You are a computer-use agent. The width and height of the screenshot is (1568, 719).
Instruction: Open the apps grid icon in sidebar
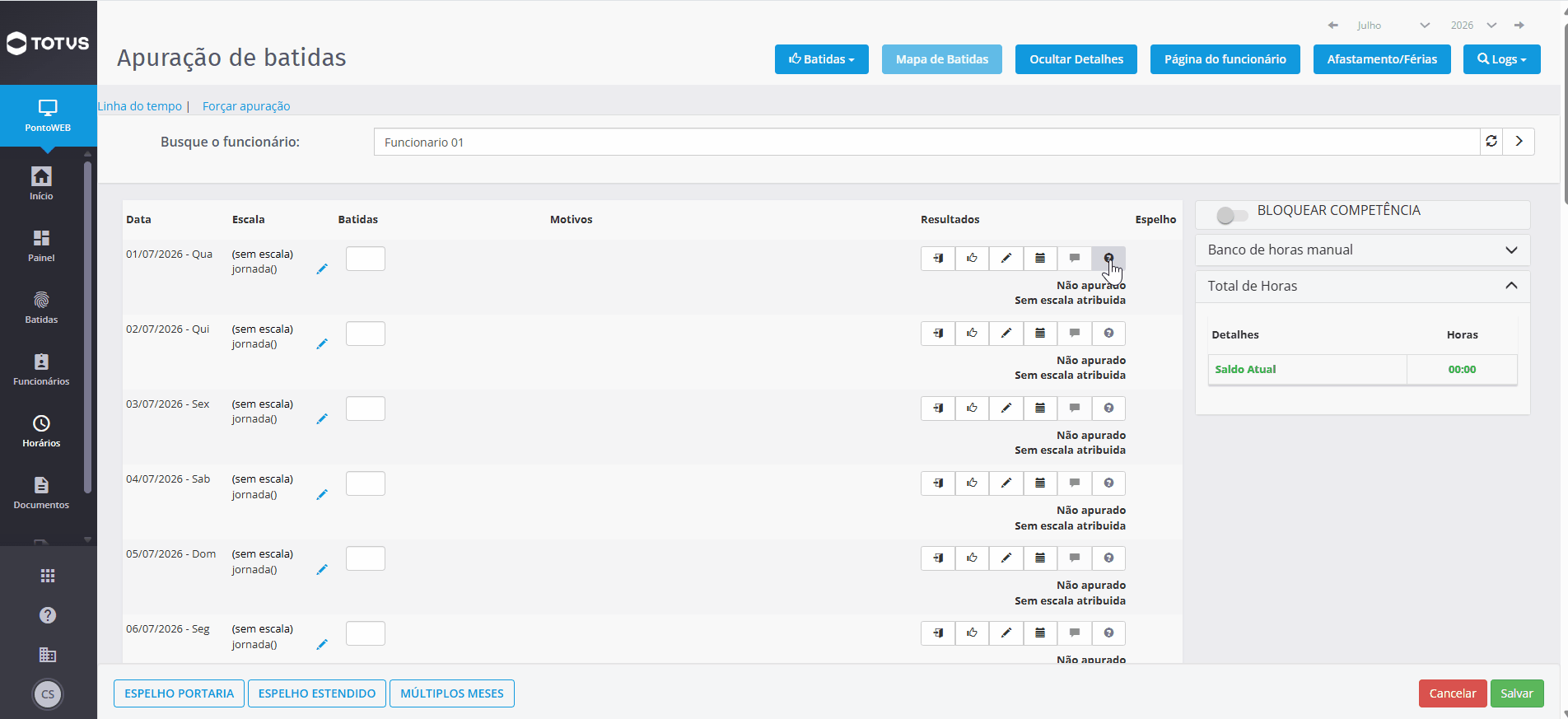pyautogui.click(x=48, y=576)
